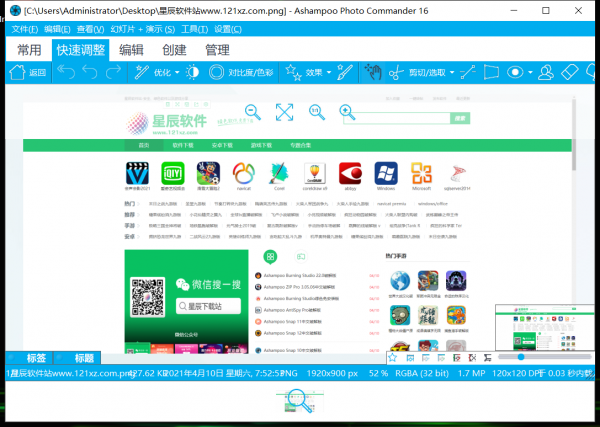Click the bottom thumbnail with magnifier
Image resolution: width=600 pixels, height=427 pixels.
click(x=300, y=401)
